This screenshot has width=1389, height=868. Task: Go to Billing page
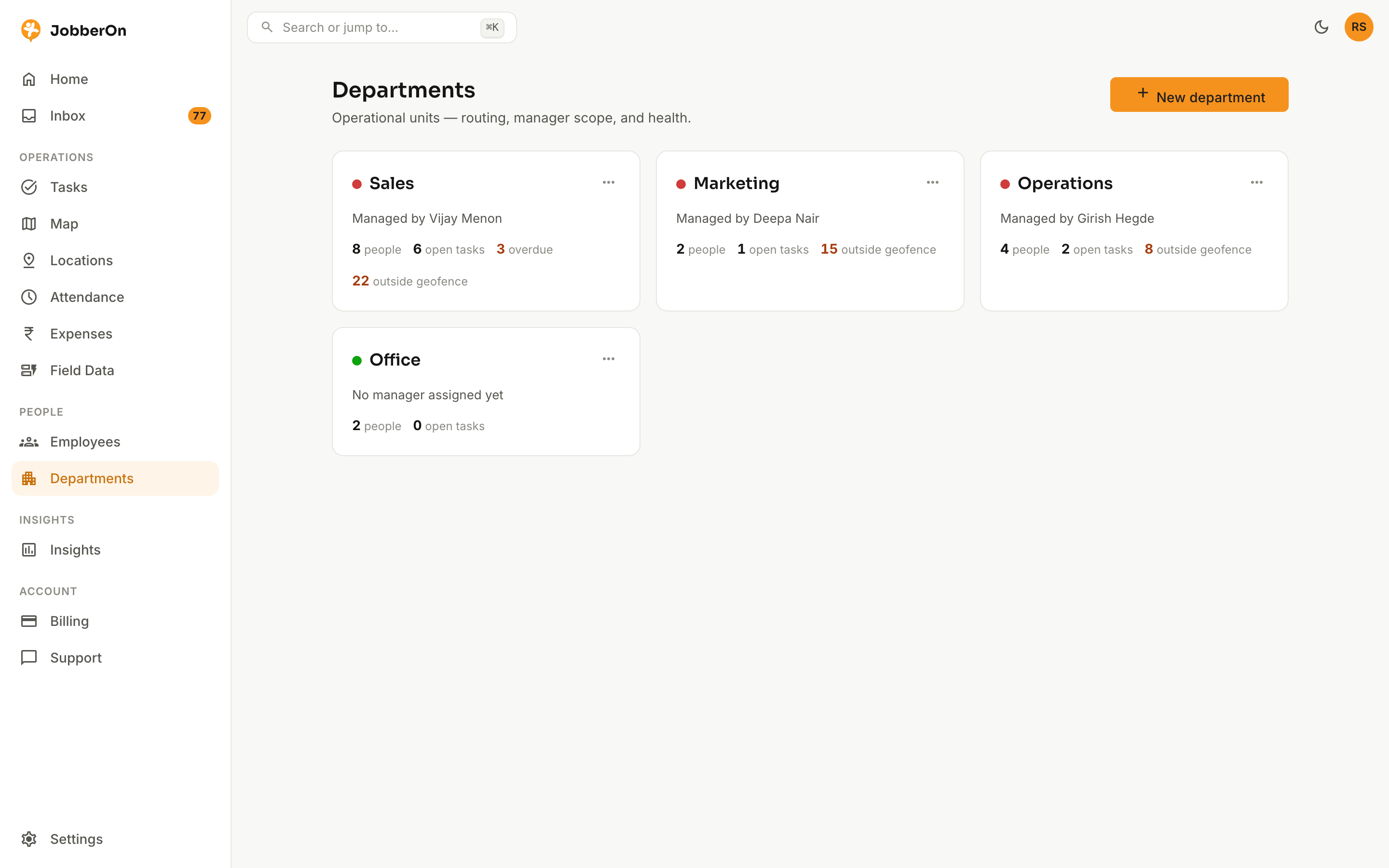click(115, 621)
